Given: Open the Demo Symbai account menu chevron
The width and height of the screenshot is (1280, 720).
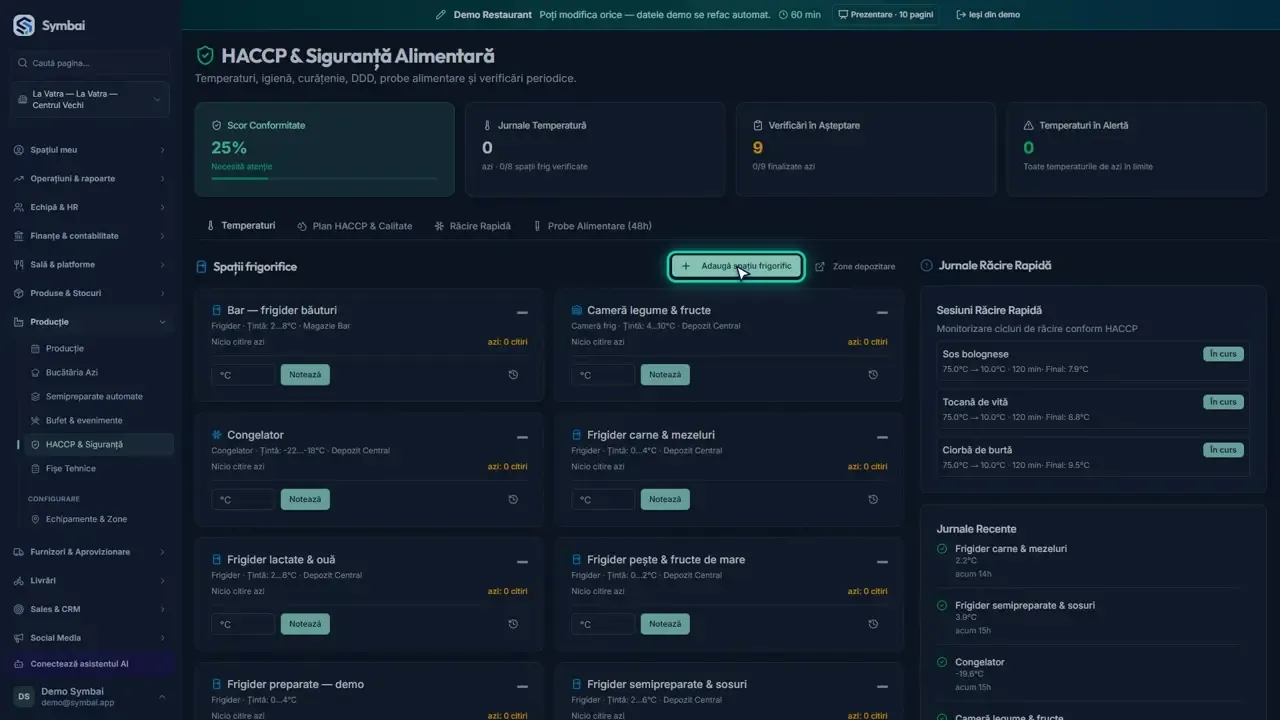Looking at the screenshot, I should click(162, 696).
